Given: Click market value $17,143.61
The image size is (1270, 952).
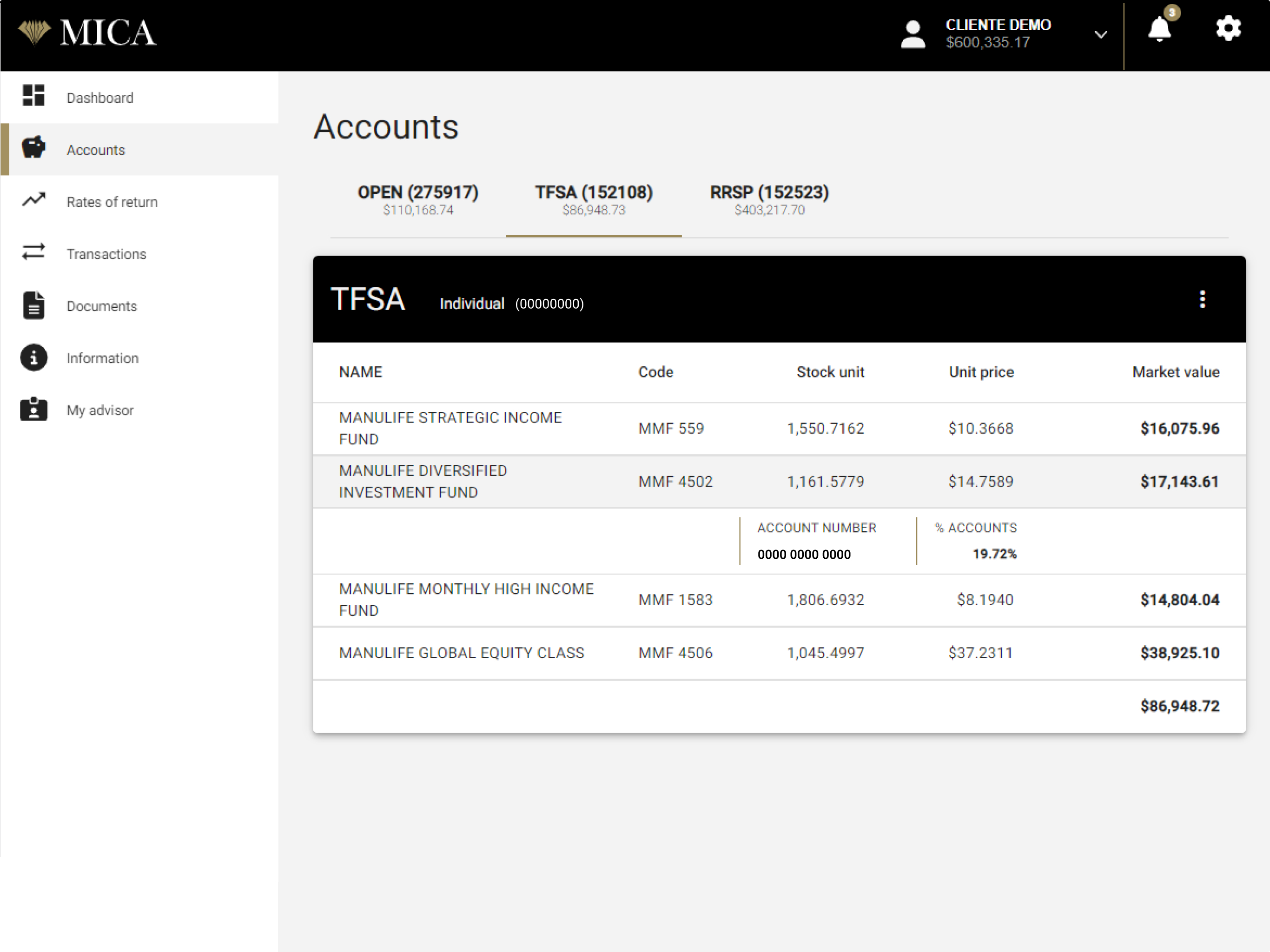Looking at the screenshot, I should (x=1180, y=481).
